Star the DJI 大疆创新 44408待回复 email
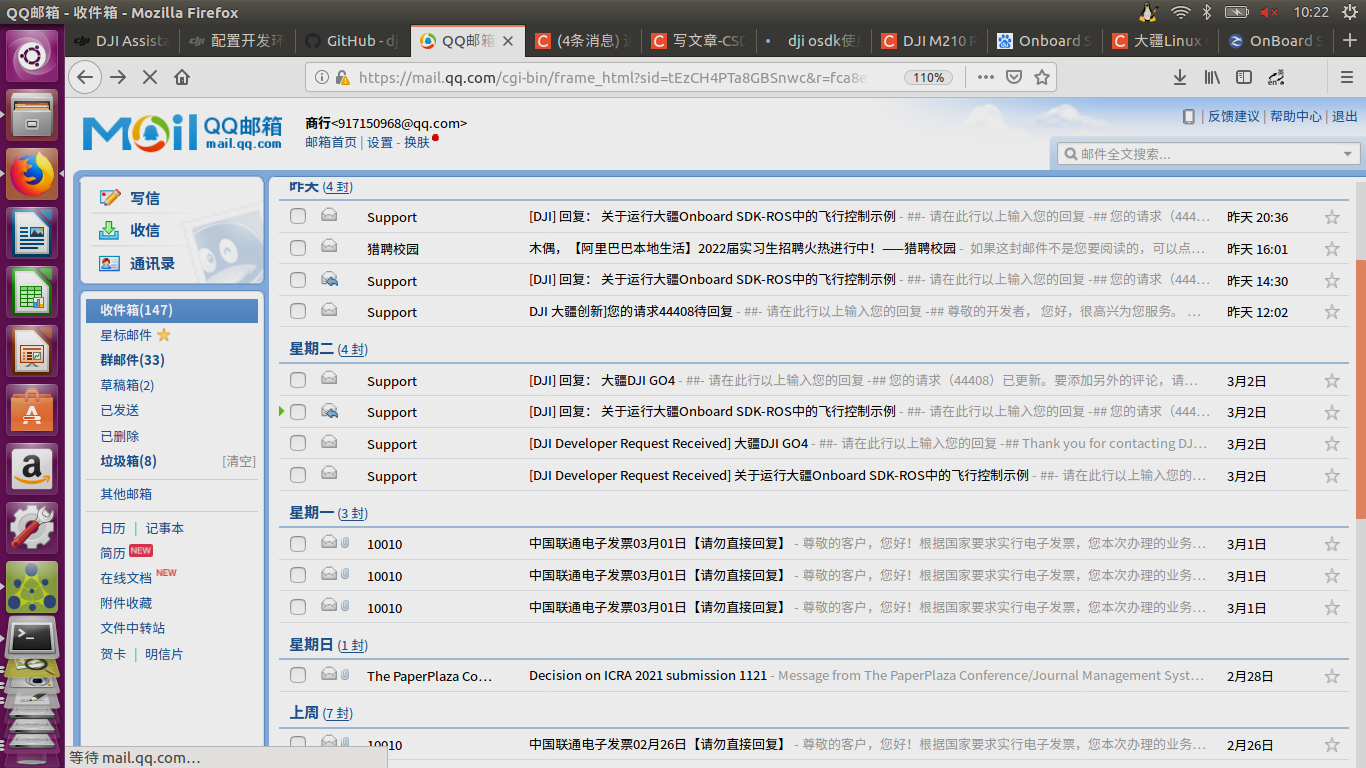 click(x=1332, y=312)
